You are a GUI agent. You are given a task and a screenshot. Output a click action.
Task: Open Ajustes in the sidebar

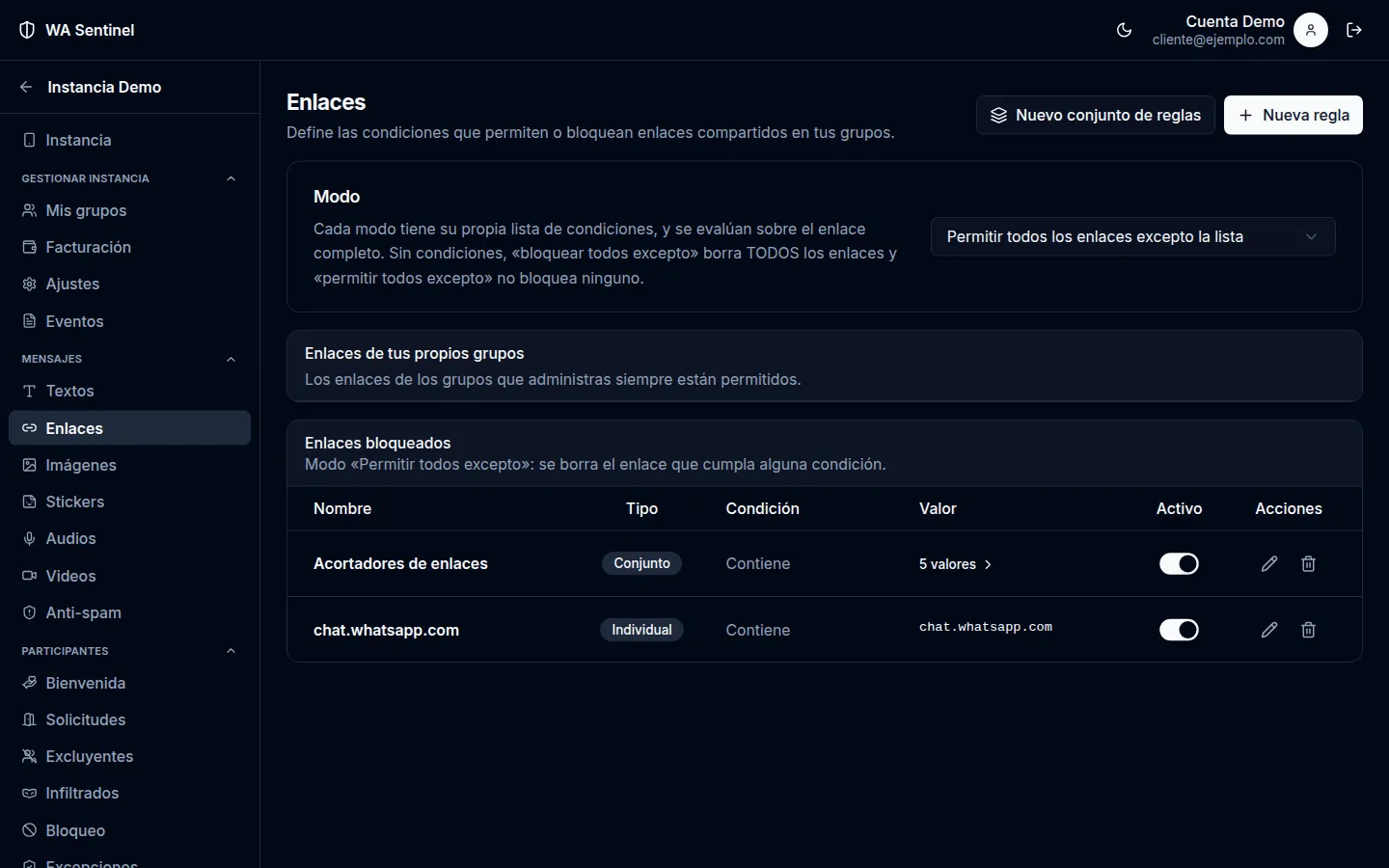click(129, 284)
